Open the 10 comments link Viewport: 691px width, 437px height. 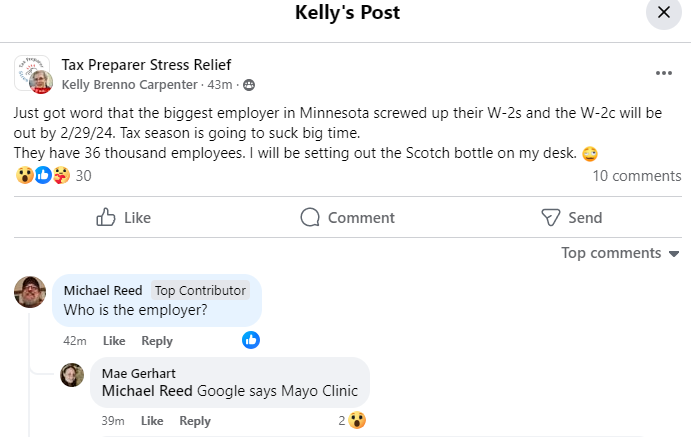pyautogui.click(x=636, y=176)
